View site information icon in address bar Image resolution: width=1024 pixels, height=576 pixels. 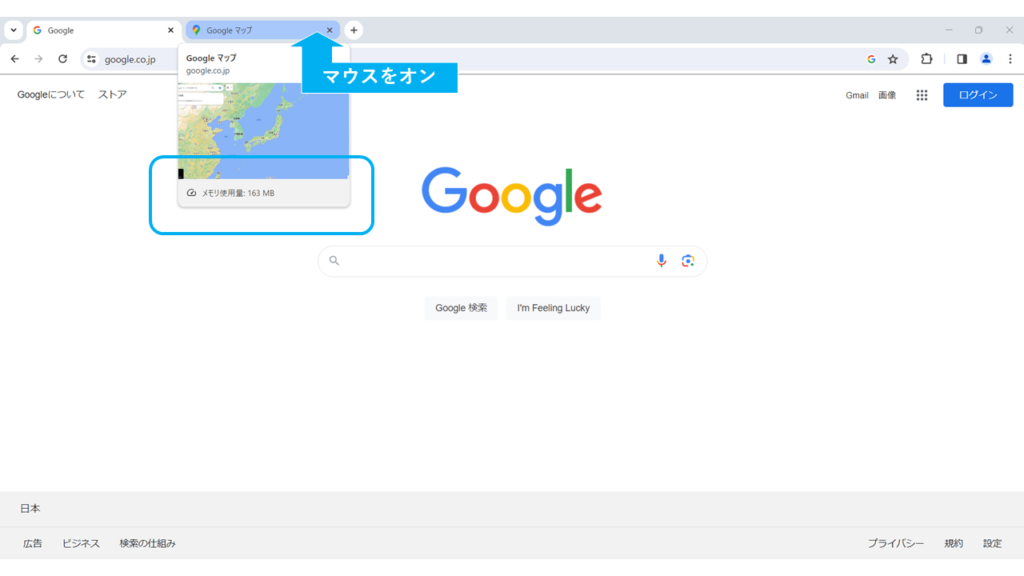(91, 59)
